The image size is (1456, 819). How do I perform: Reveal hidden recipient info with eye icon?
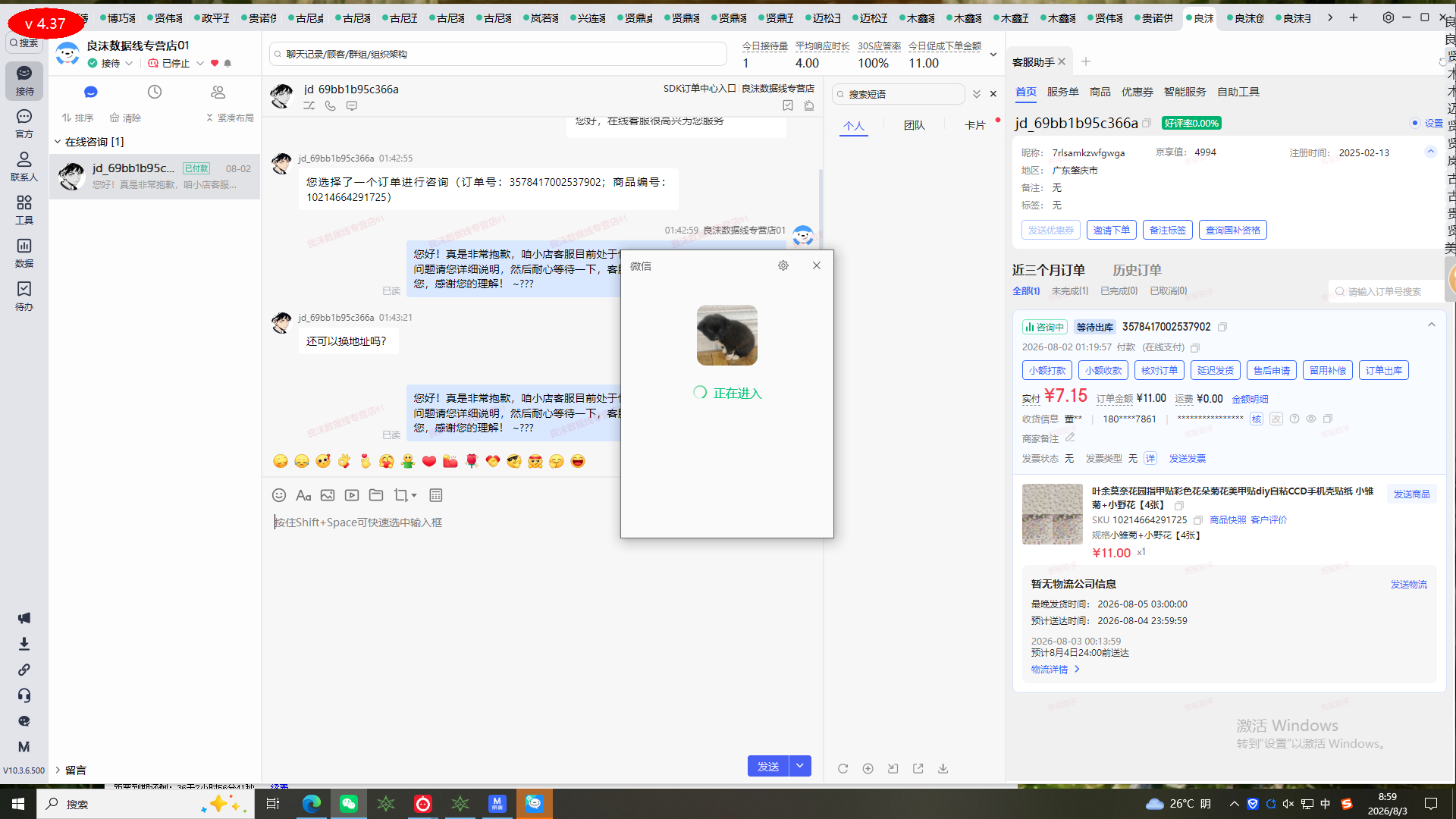(x=1311, y=419)
